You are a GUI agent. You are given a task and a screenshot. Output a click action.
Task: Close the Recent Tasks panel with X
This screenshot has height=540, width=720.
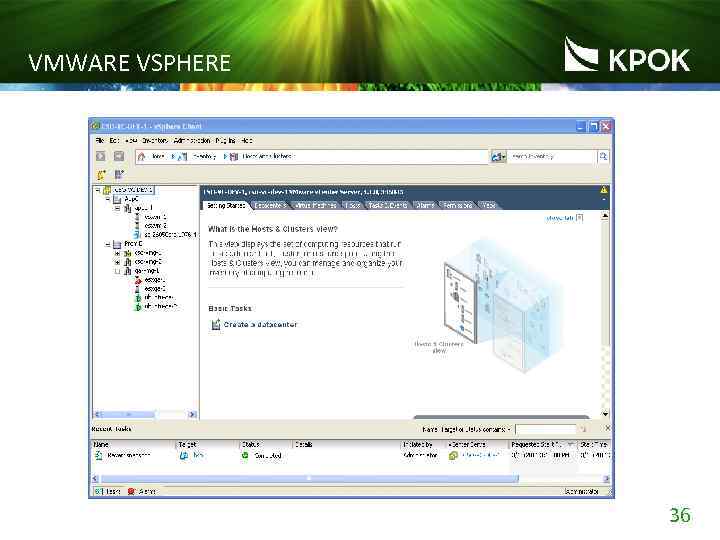click(x=608, y=428)
